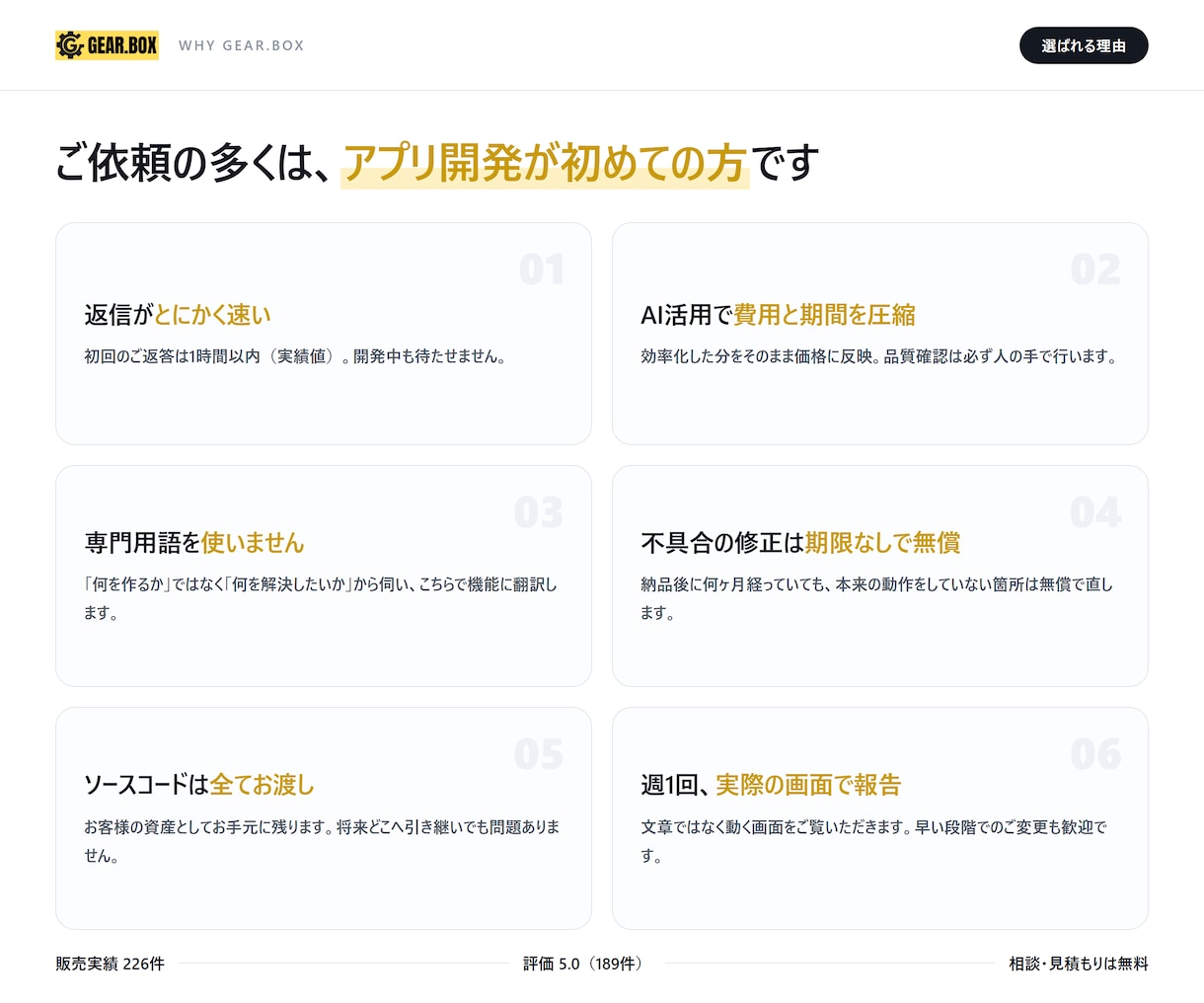Select the card title 週1回、実際の画面で報告
This screenshot has width=1204, height=1003.
tap(771, 785)
